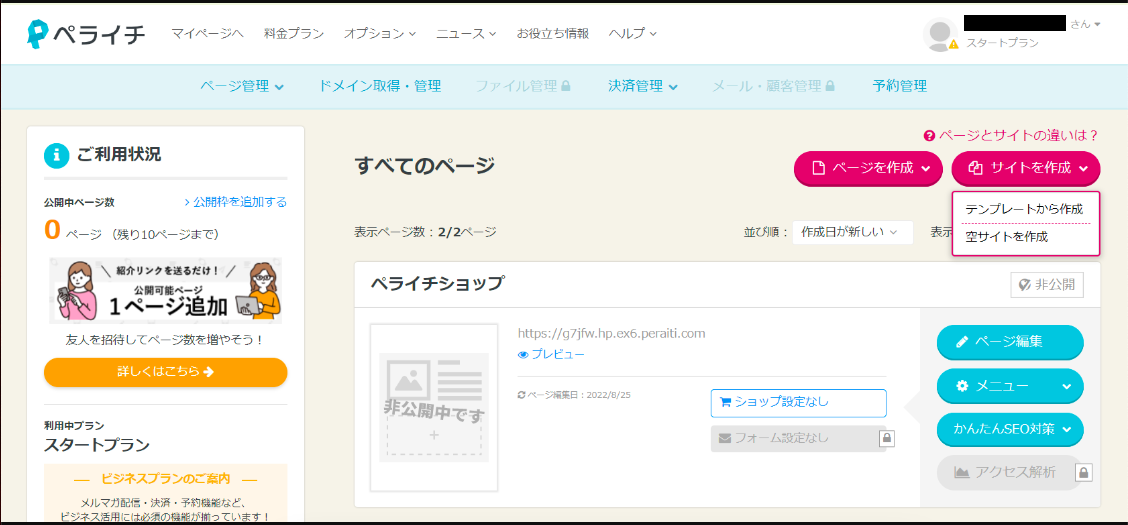Expand かんたんSEO対策 options
The width and height of the screenshot is (1128, 525).
[1010, 429]
